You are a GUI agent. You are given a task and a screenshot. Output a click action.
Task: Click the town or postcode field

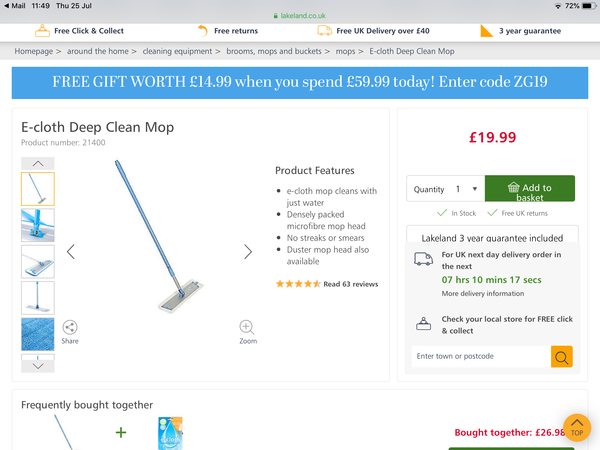click(x=480, y=356)
